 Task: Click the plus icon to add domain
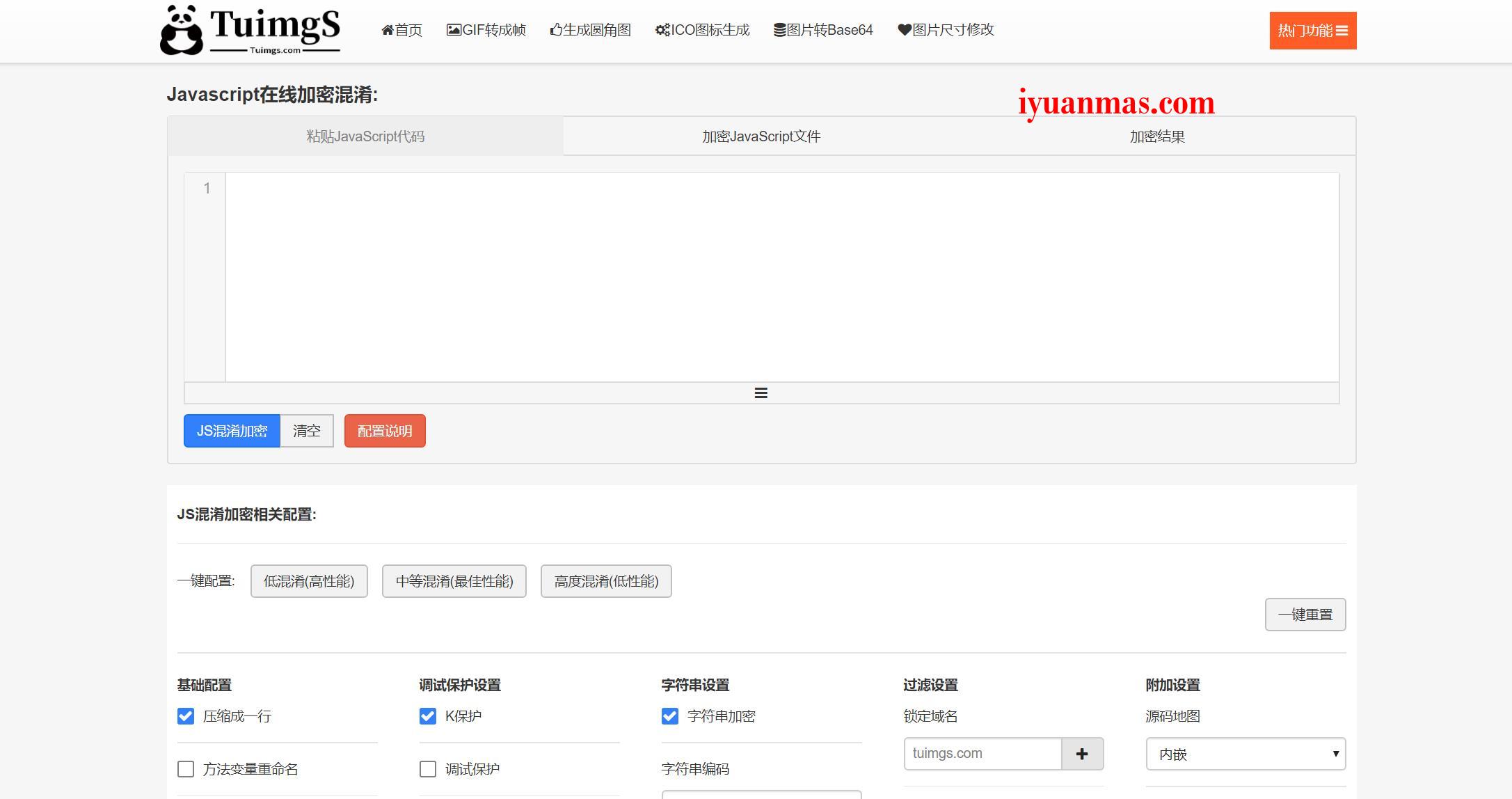(1082, 754)
